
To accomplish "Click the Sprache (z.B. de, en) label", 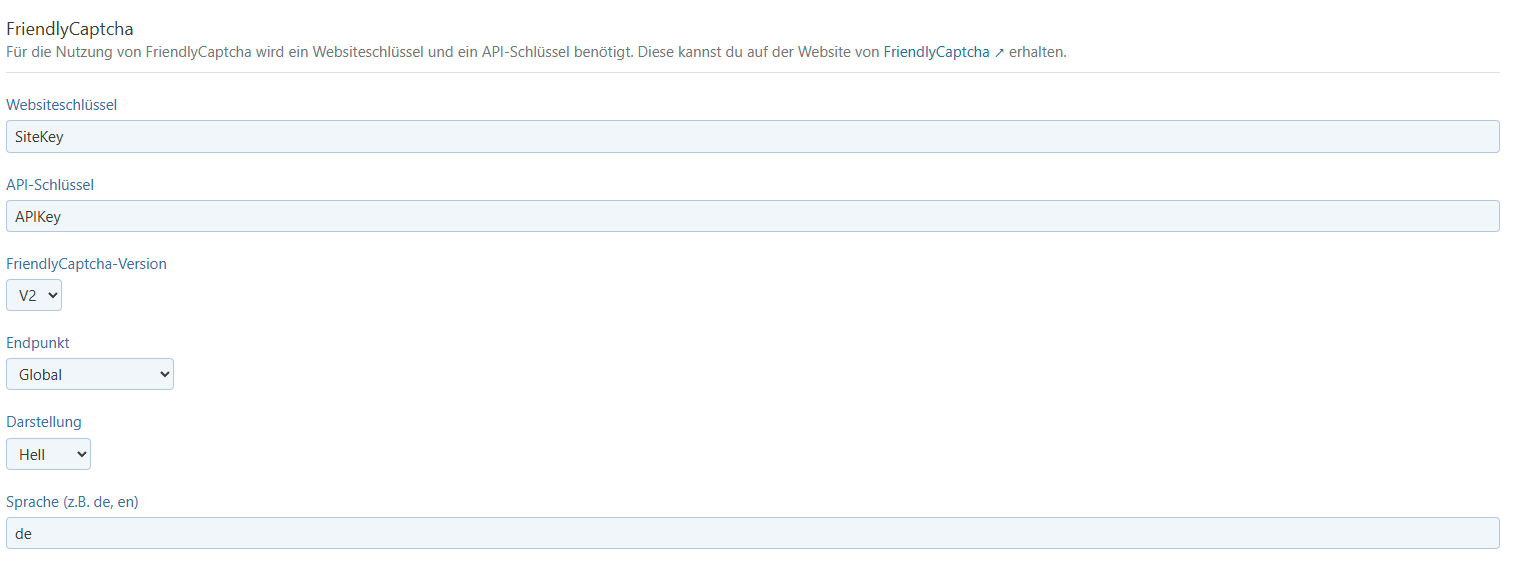I will 72,502.
